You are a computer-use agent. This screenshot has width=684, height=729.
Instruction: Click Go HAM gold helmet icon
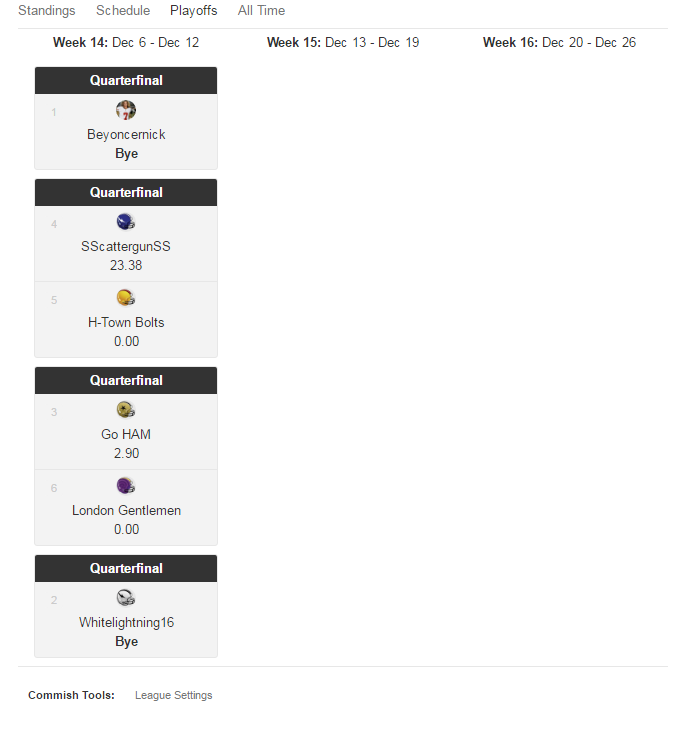click(x=126, y=410)
